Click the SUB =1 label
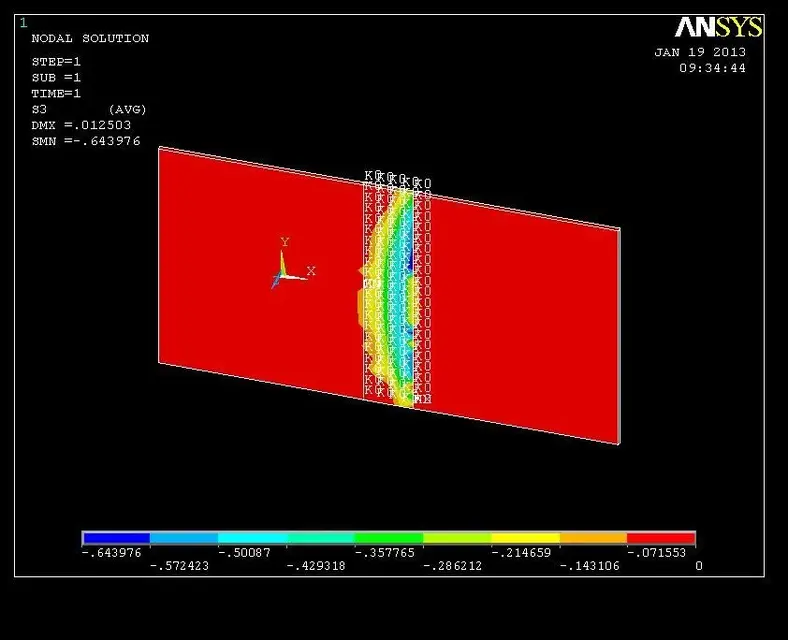Image resolution: width=788 pixels, height=640 pixels. tap(56, 78)
